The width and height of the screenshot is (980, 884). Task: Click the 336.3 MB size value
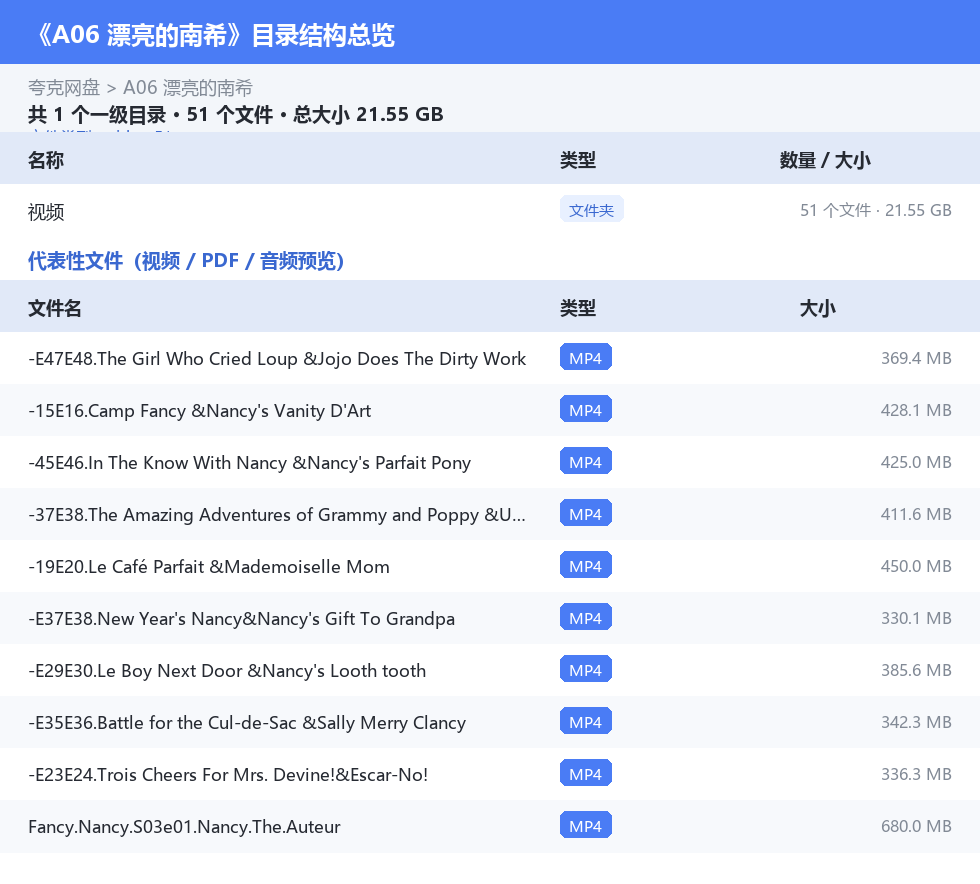[x=916, y=773]
